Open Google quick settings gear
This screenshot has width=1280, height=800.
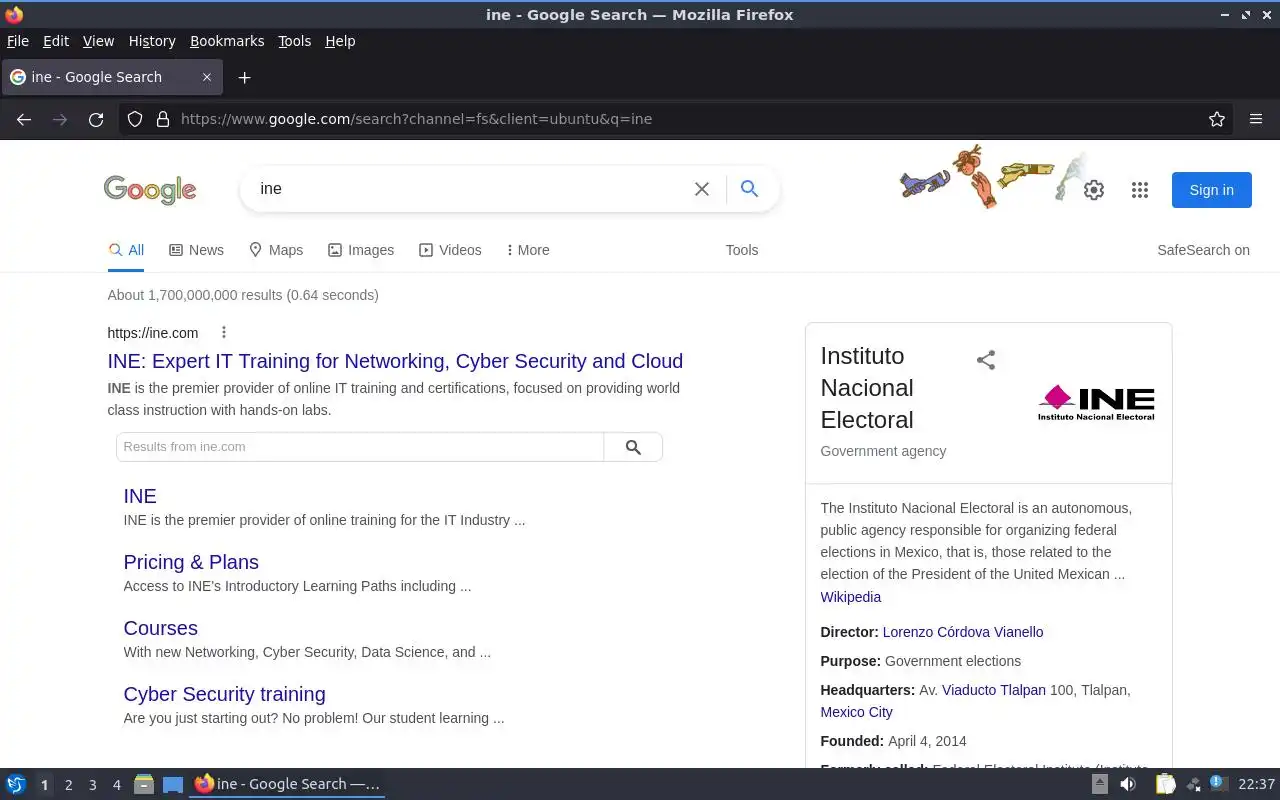(1094, 190)
